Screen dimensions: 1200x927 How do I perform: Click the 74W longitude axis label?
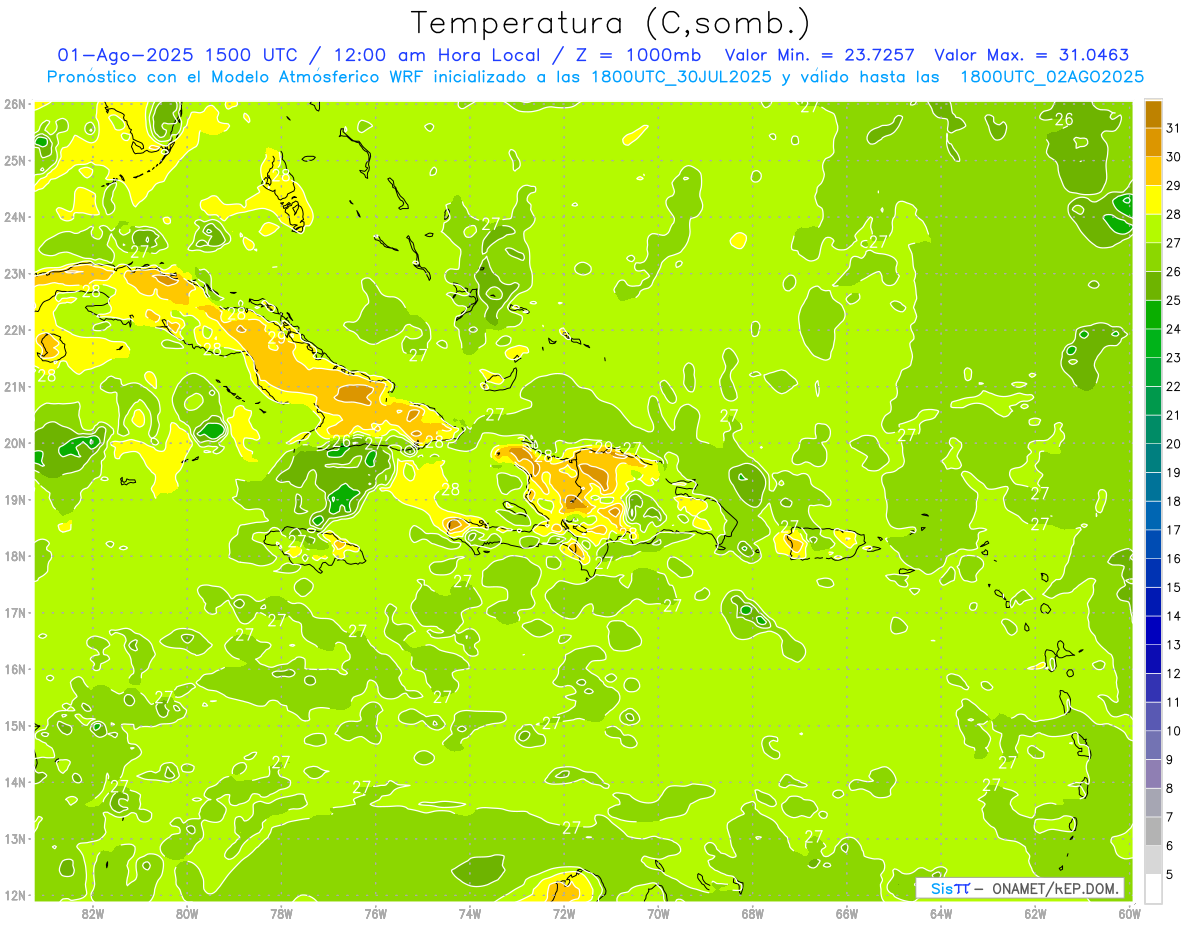pos(470,913)
